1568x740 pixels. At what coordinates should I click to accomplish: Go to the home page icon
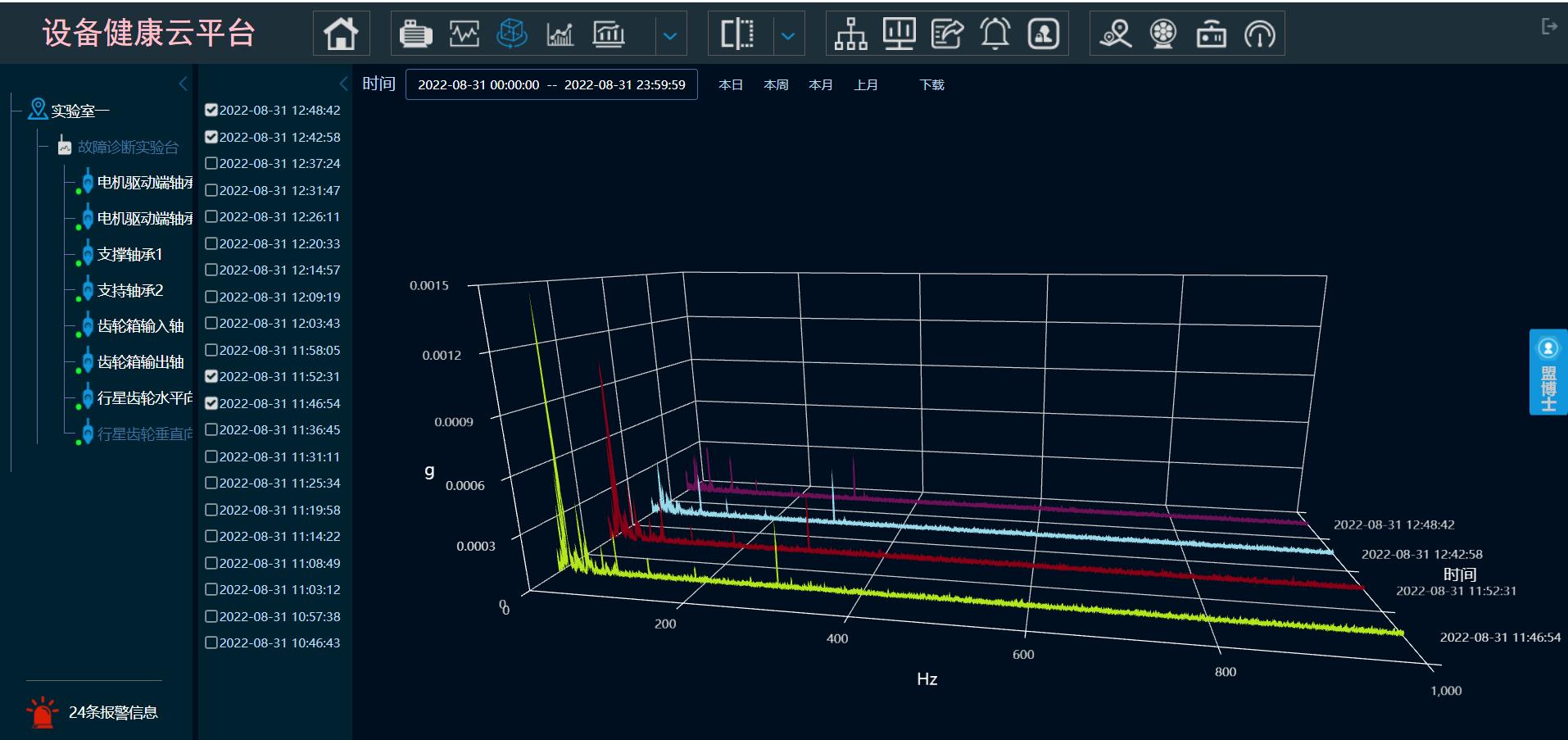pyautogui.click(x=341, y=34)
